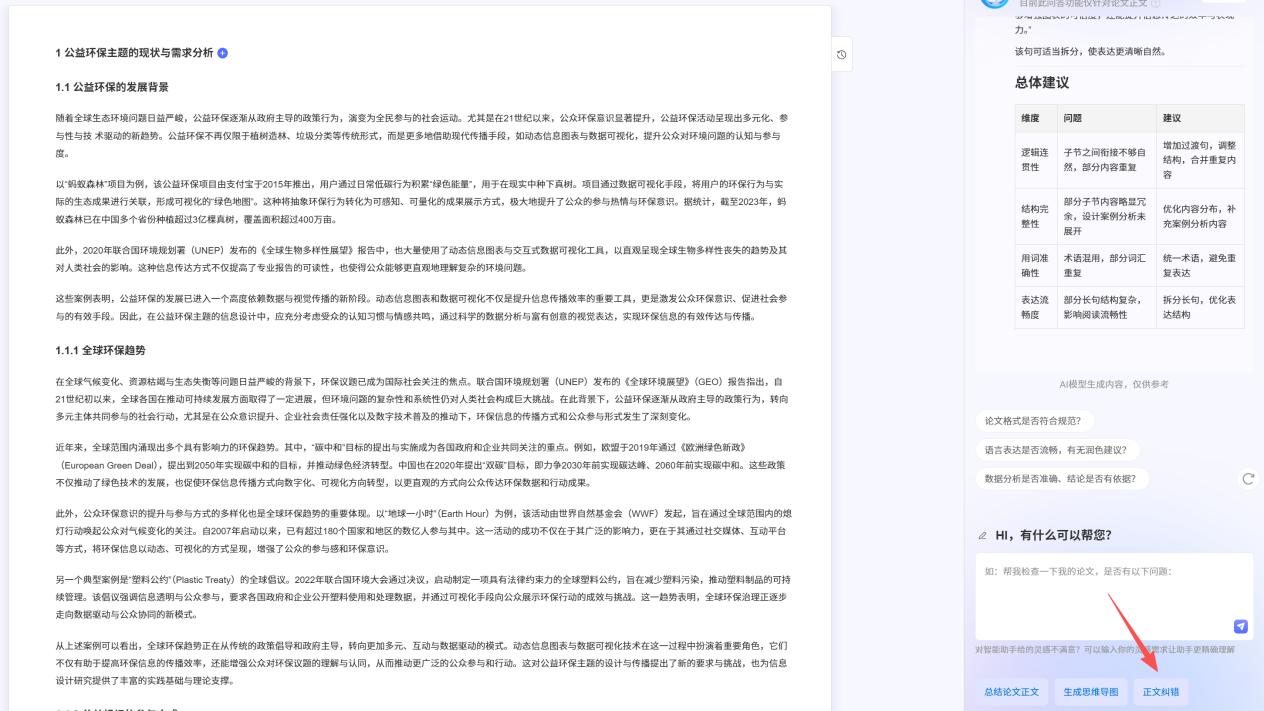Click table cell 逻辑连贯性
1264x711 pixels.
point(1036,160)
